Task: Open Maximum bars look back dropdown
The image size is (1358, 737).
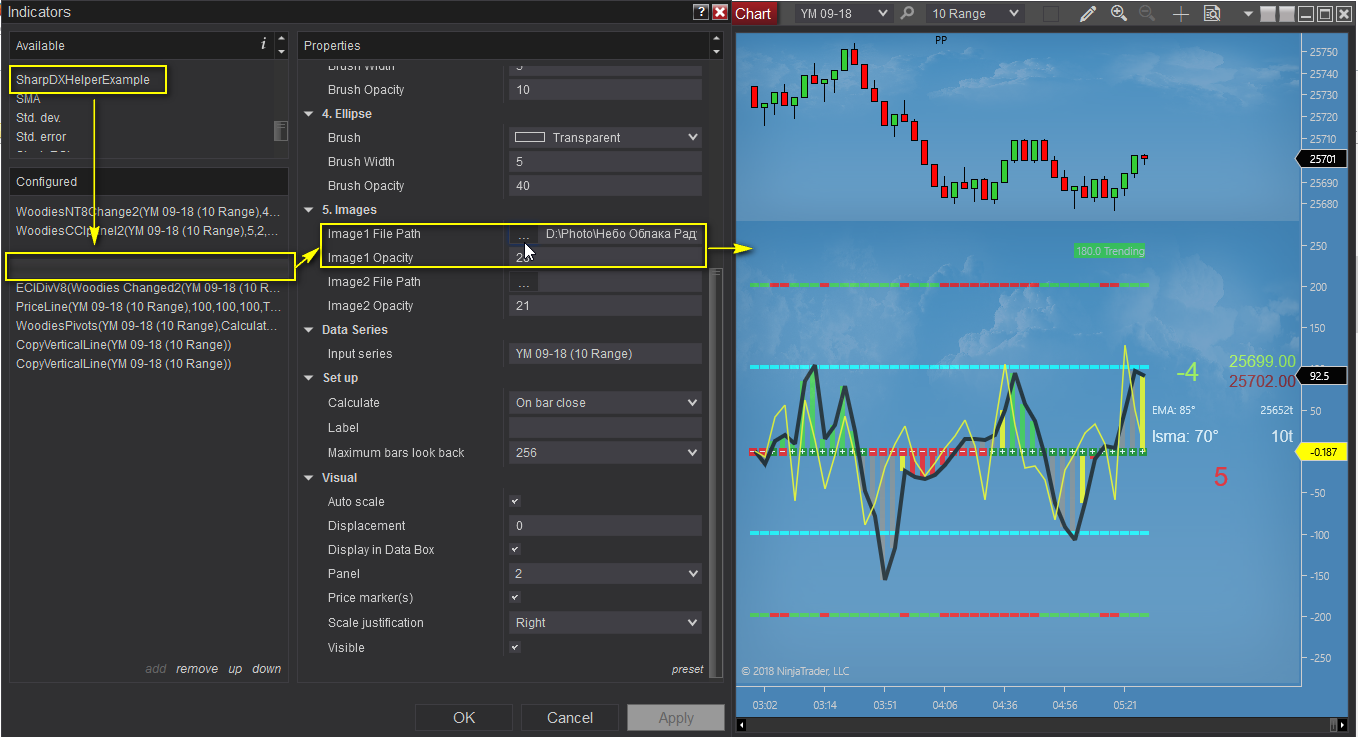Action: click(x=605, y=453)
